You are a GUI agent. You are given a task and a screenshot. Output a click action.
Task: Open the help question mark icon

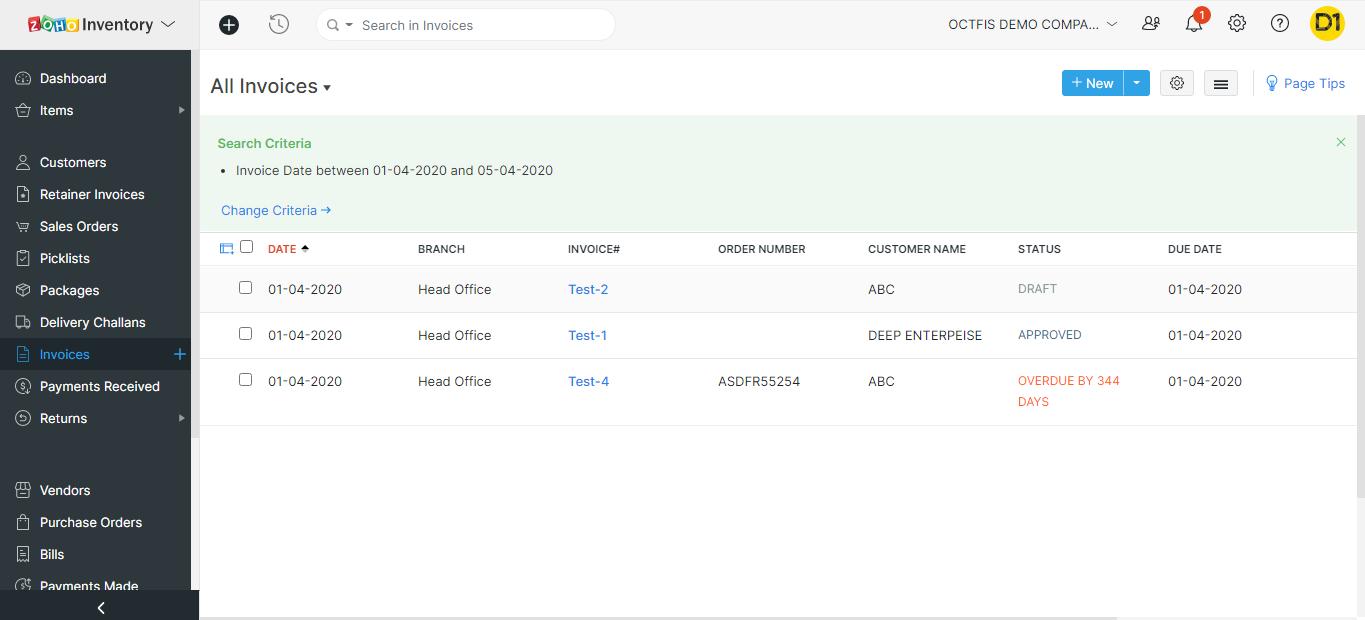tap(1280, 24)
